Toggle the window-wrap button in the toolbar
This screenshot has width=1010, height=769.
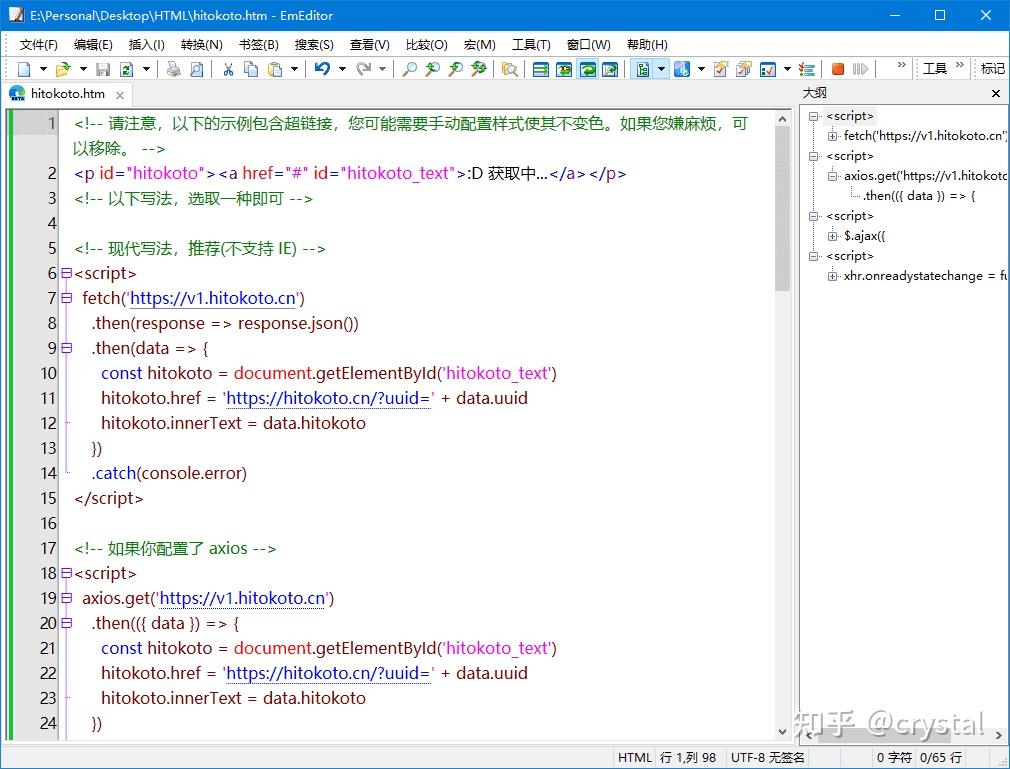(x=587, y=69)
